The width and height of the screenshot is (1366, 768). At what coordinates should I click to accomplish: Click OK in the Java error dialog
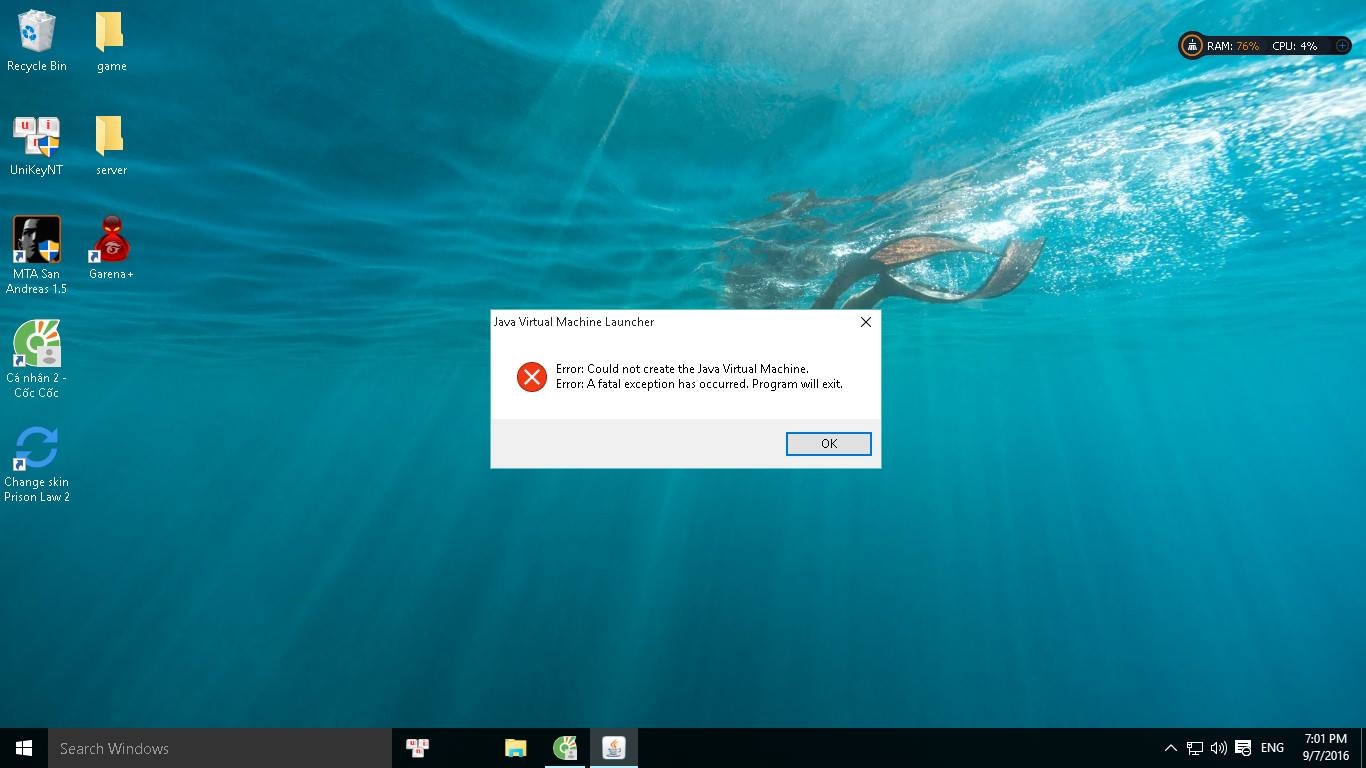[828, 443]
